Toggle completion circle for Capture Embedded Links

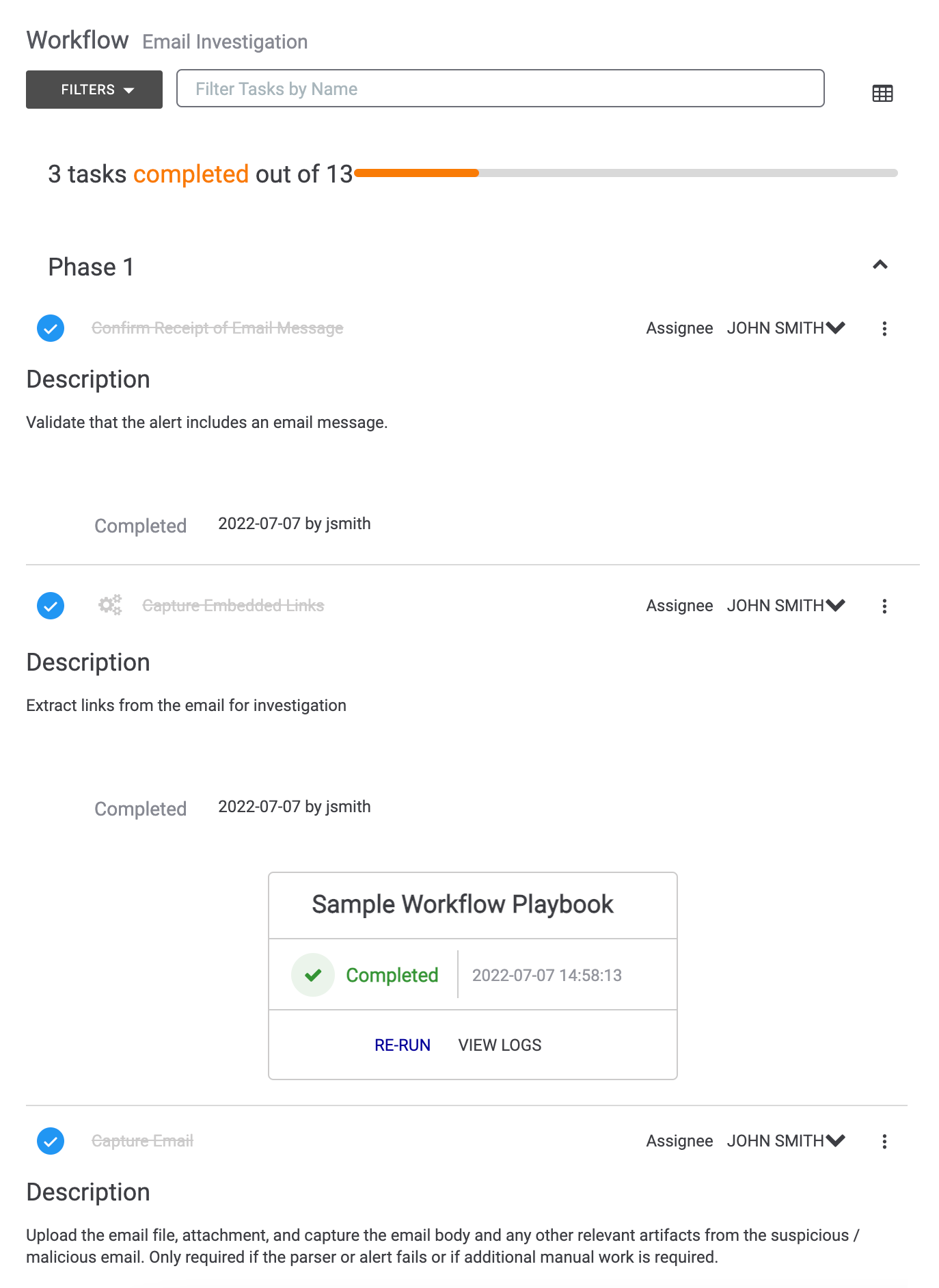(x=50, y=605)
